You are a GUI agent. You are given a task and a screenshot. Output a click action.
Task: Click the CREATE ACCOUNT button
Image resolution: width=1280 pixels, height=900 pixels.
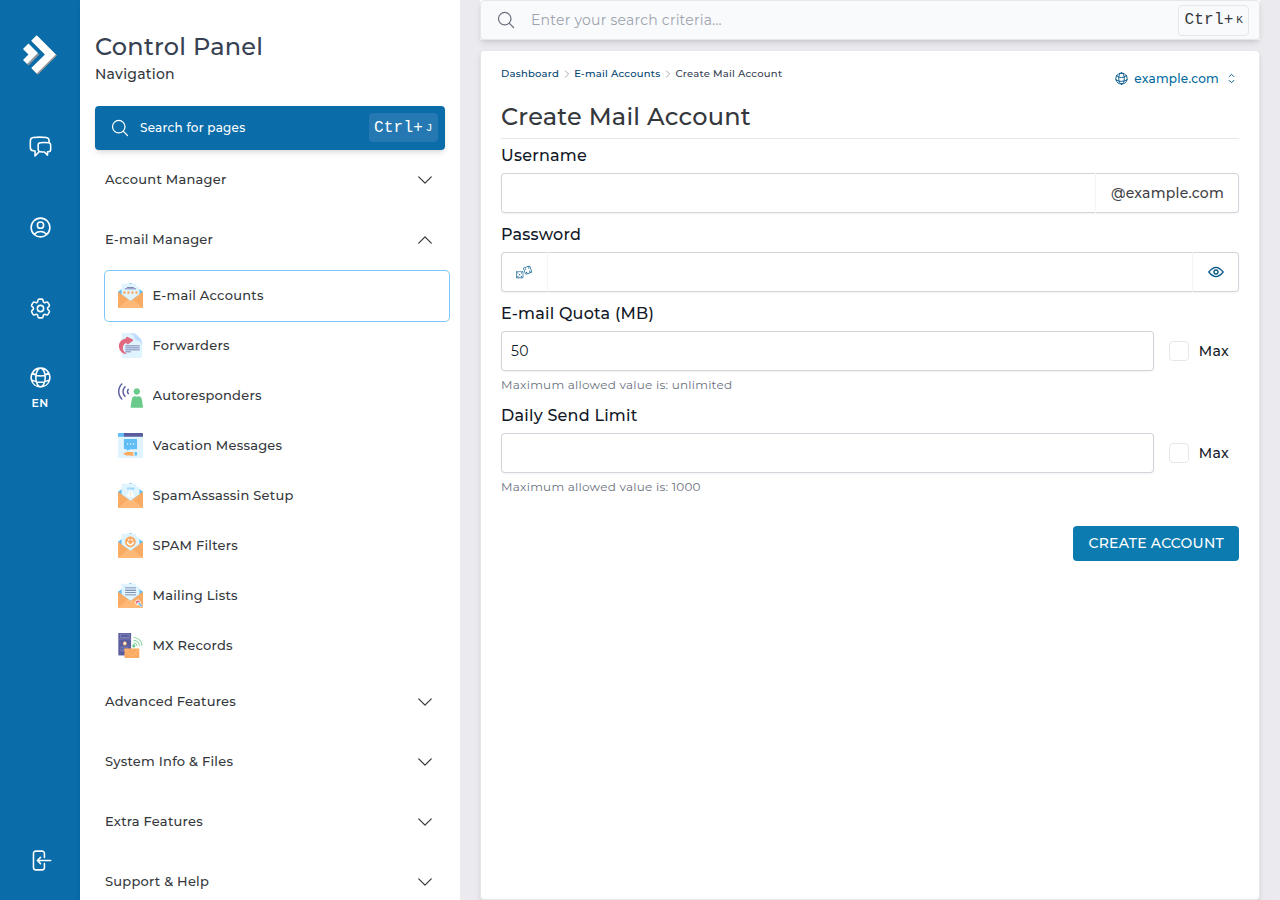(x=1156, y=543)
